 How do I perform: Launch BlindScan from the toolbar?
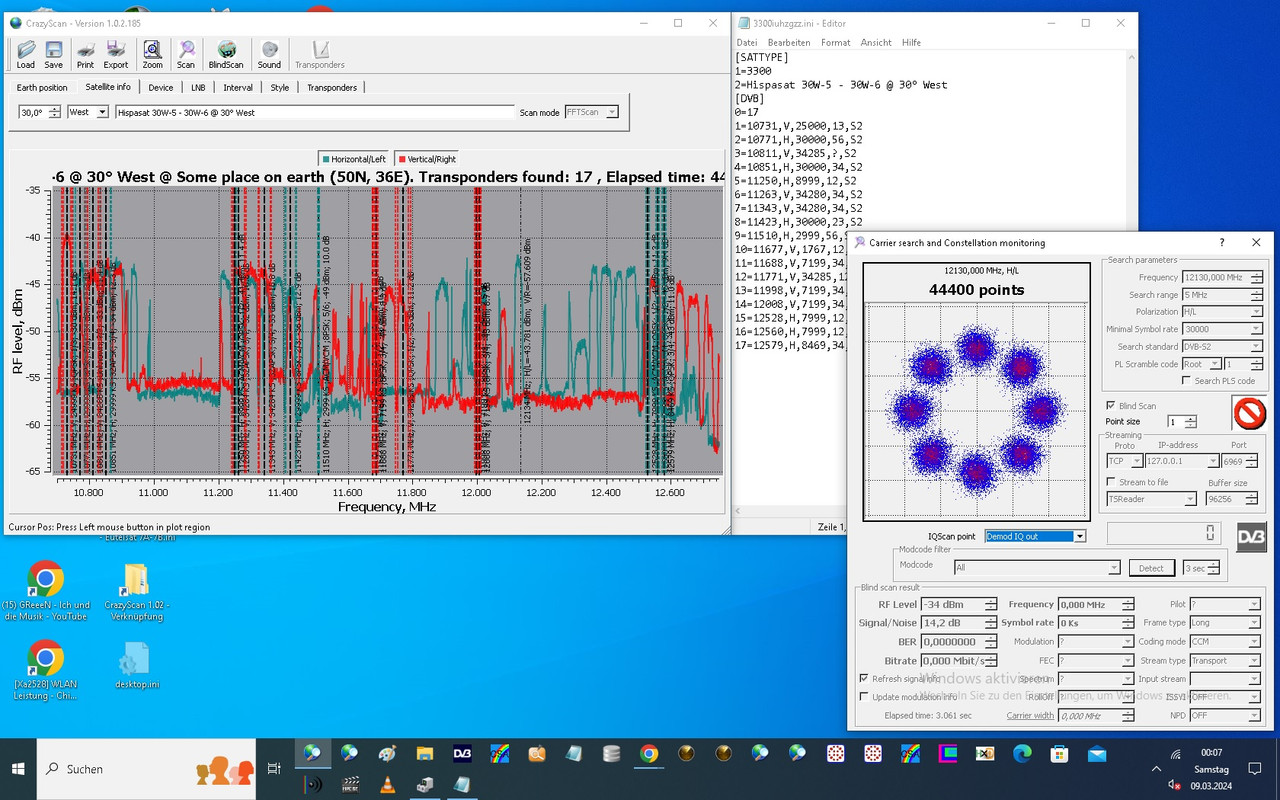point(227,54)
